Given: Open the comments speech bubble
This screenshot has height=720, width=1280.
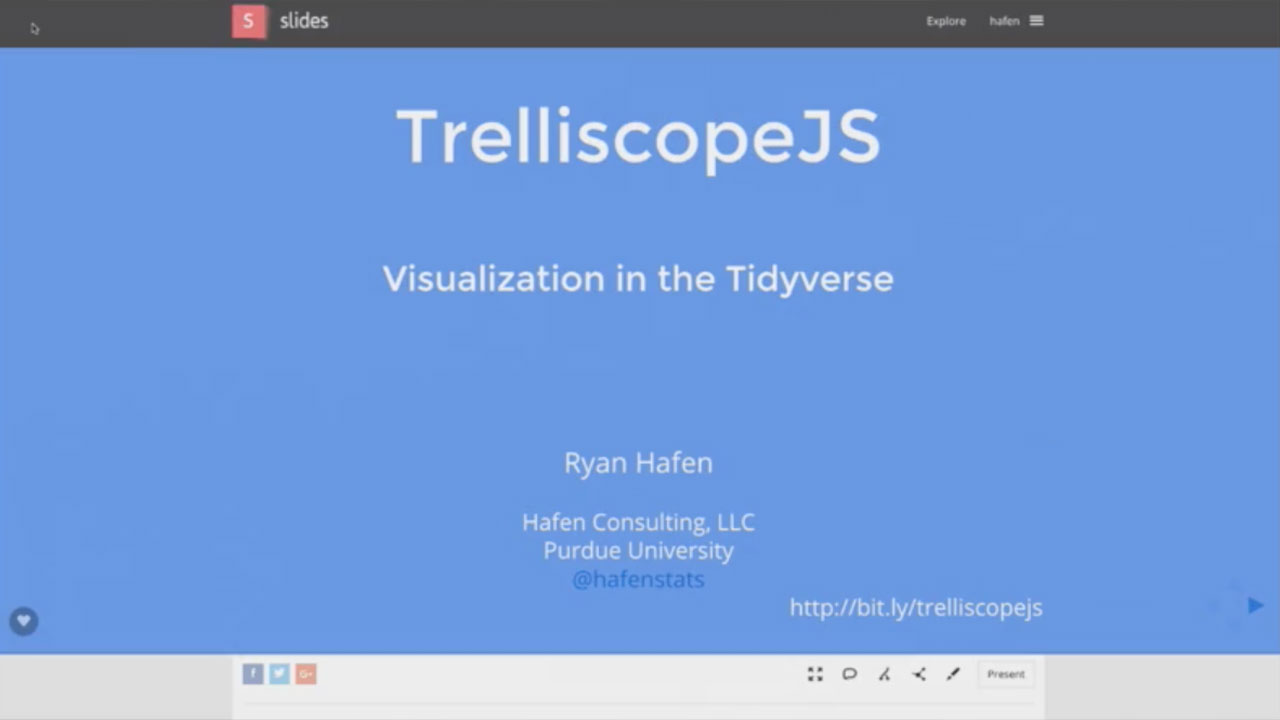Looking at the screenshot, I should [x=849, y=674].
